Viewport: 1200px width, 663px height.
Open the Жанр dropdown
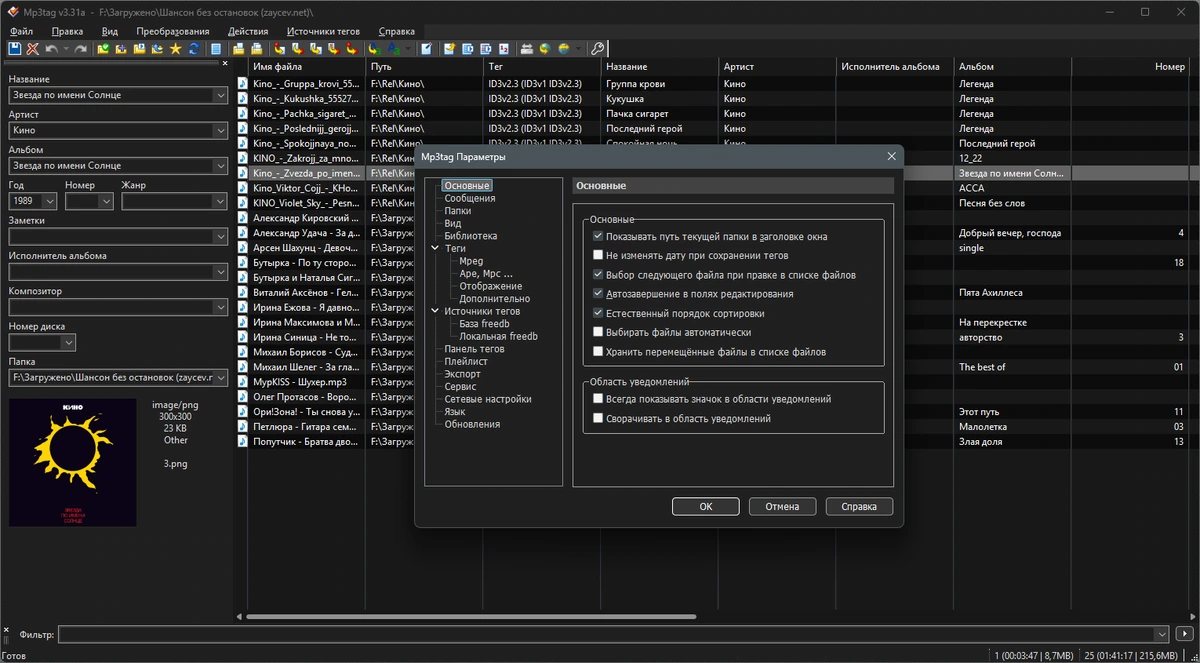tap(220, 201)
